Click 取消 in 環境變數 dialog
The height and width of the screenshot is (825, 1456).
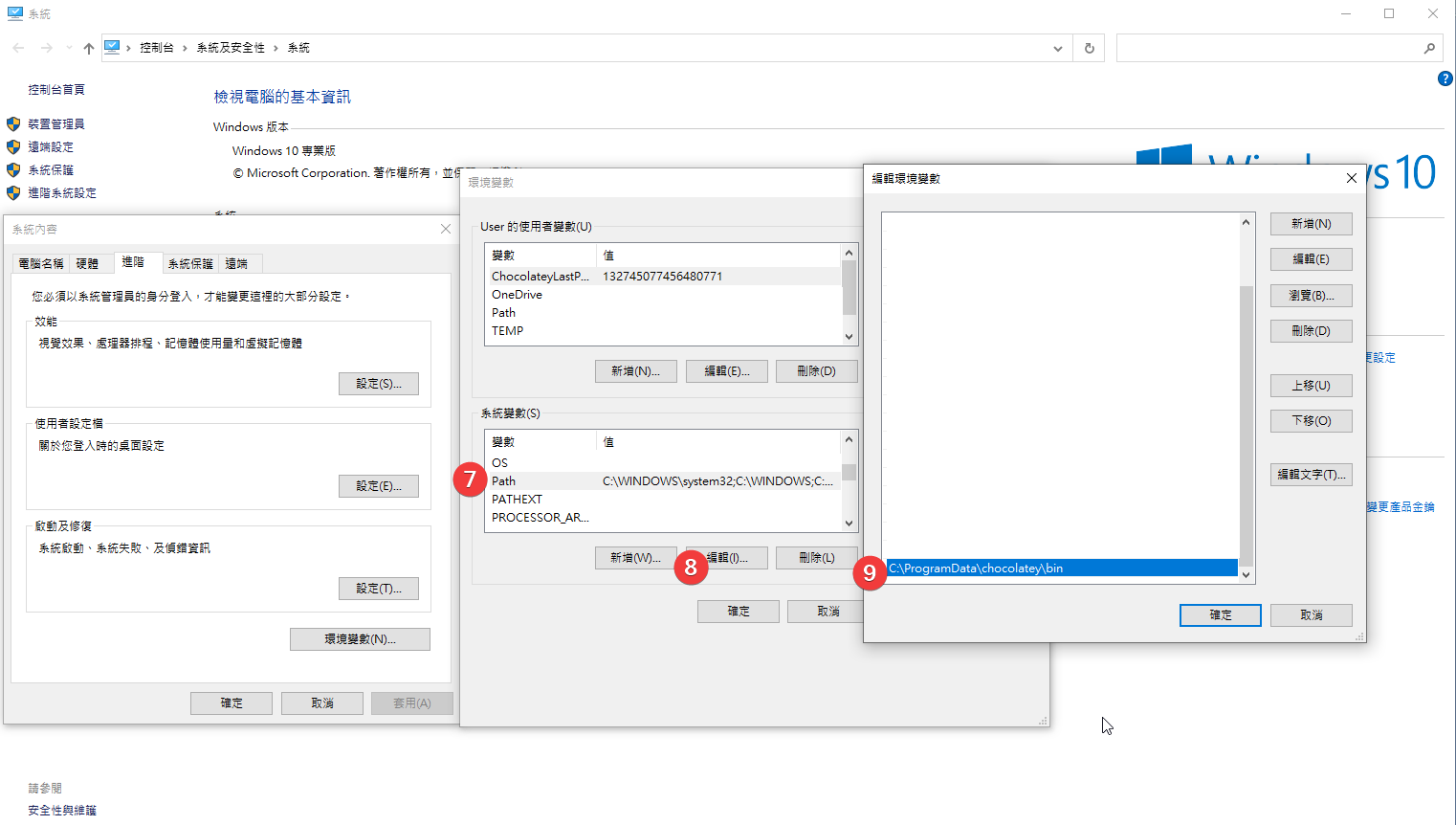(x=826, y=612)
